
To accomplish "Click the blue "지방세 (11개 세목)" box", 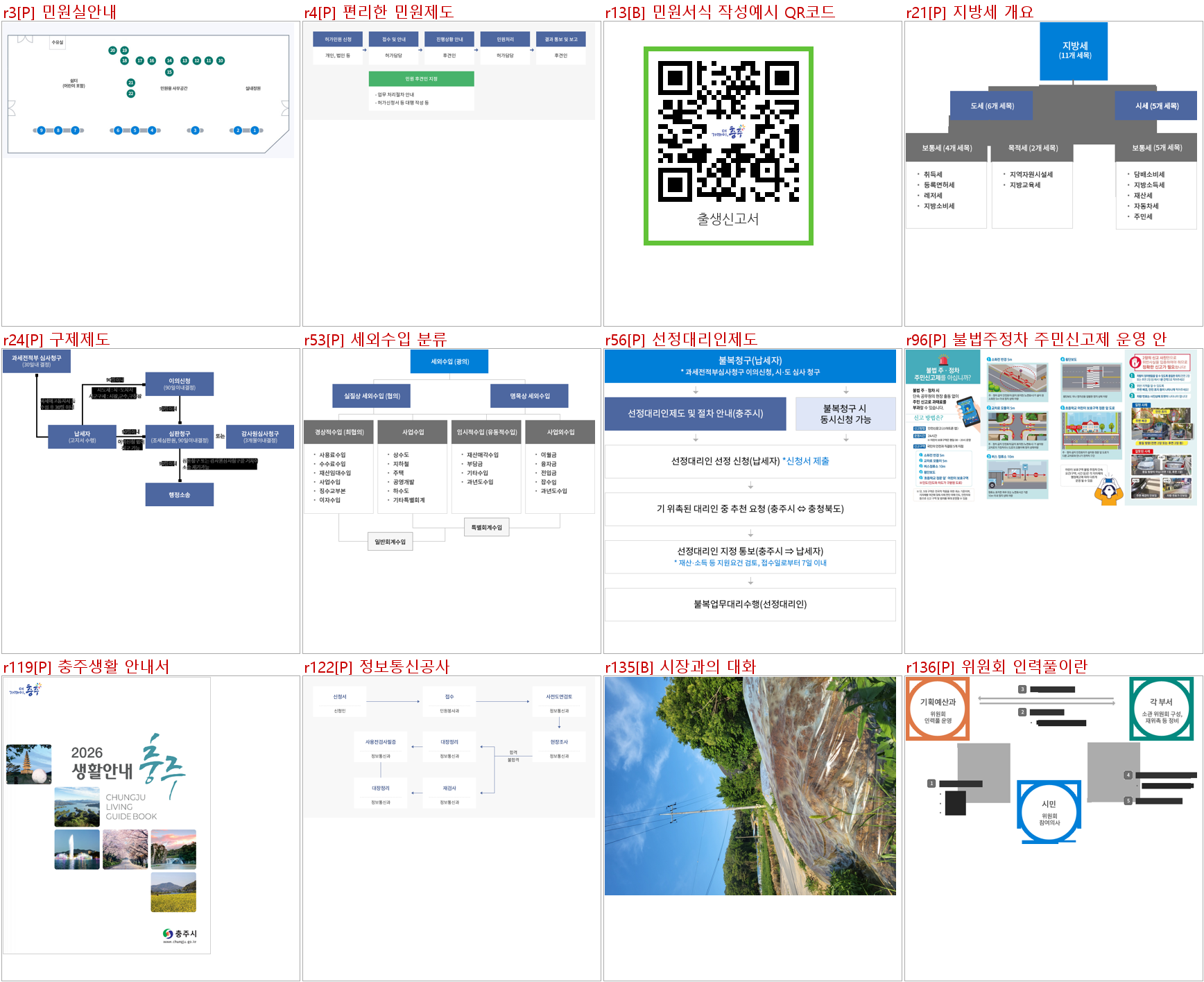I will click(x=1074, y=51).
